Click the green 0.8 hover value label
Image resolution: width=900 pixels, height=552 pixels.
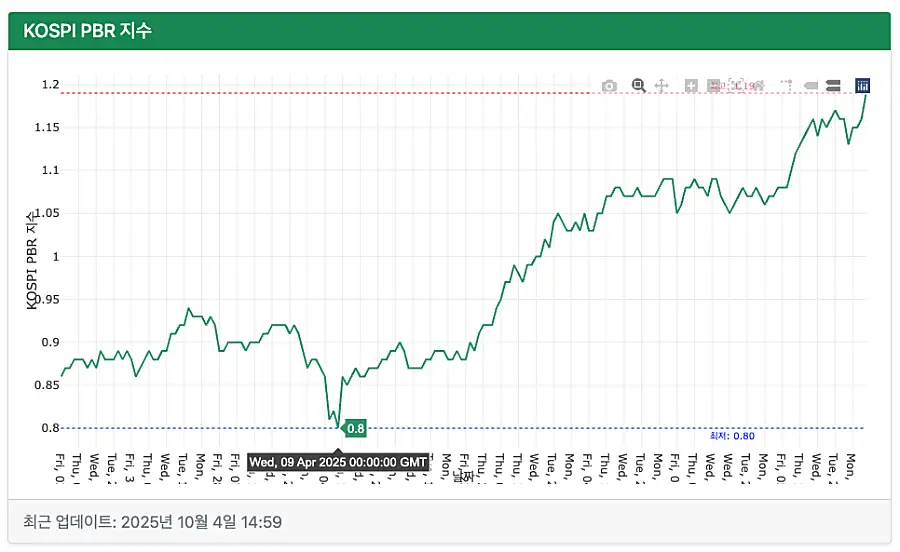pyautogui.click(x=355, y=429)
